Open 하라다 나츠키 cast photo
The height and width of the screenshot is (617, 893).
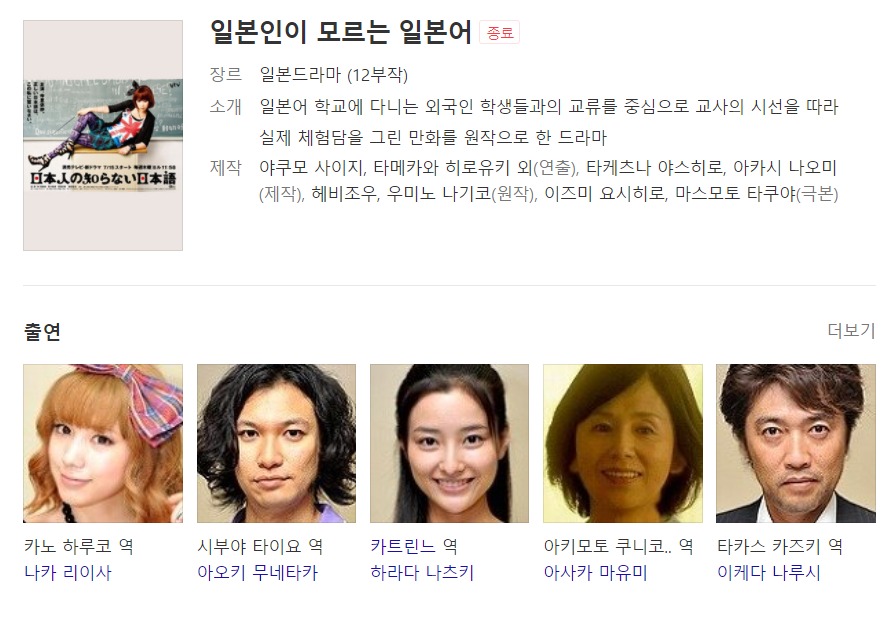pos(449,443)
